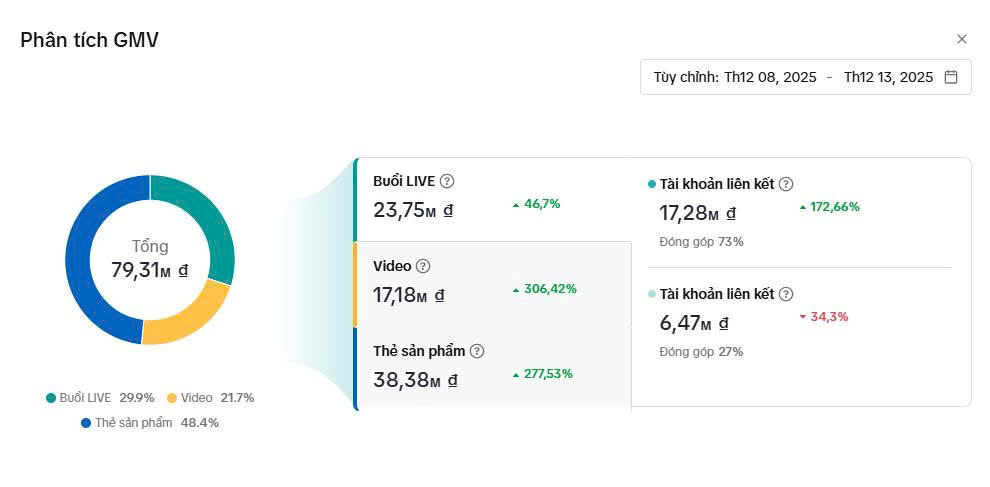Image resolution: width=990 pixels, height=487 pixels.
Task: Select the start date Th12 08, 2025
Action: point(770,77)
